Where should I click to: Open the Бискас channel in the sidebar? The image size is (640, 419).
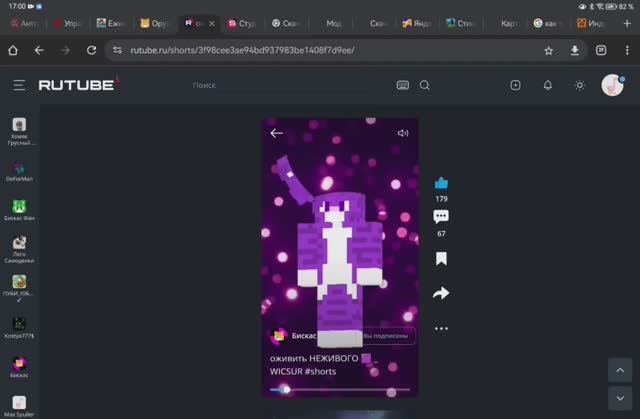point(19,367)
